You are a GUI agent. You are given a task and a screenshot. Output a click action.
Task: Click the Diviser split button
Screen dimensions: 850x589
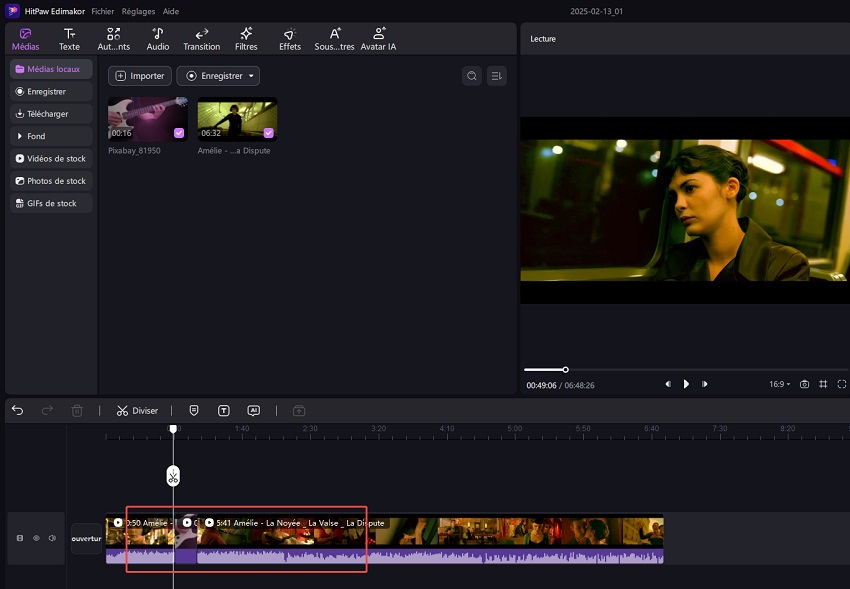point(137,411)
